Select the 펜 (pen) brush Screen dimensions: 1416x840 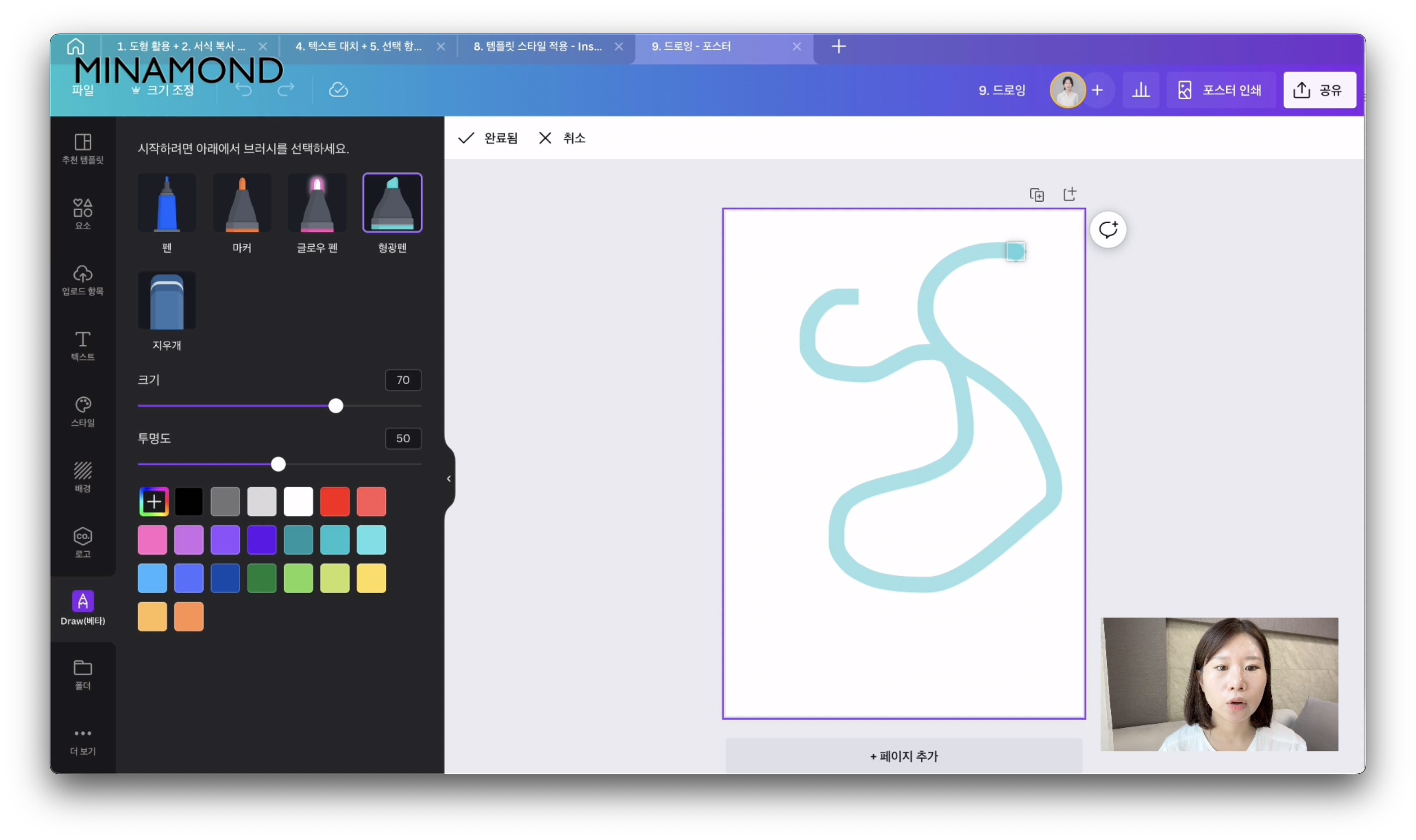tap(166, 203)
